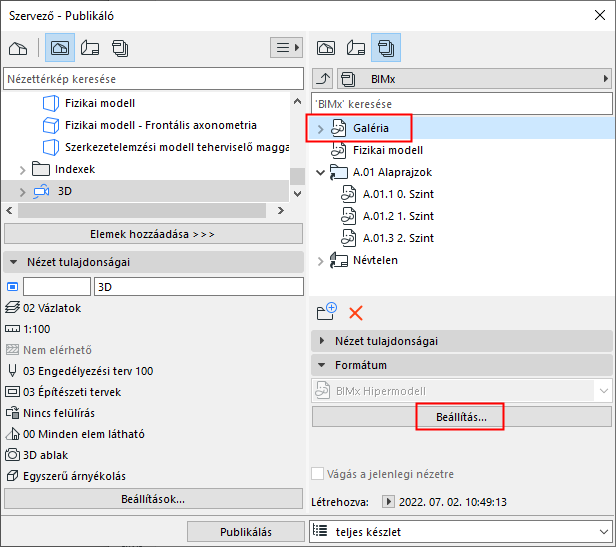Image resolution: width=616 pixels, height=547 pixels.
Task: Select the Galéria BIMx item icon
Action: click(x=339, y=128)
